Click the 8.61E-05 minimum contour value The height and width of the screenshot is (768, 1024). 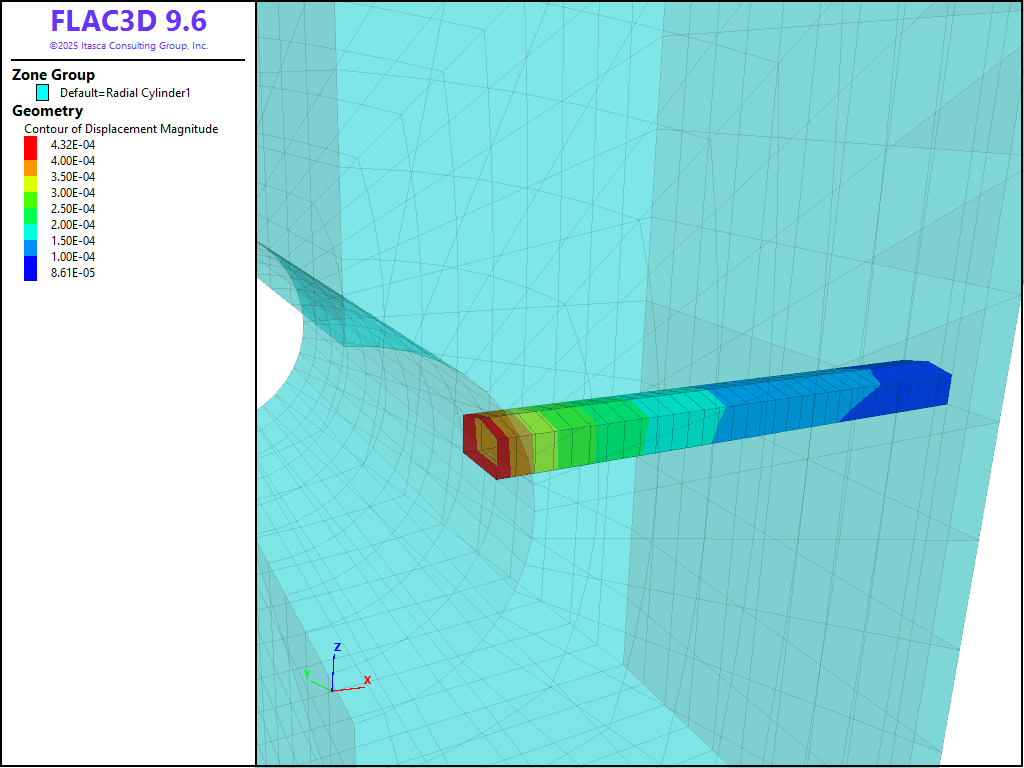click(x=73, y=273)
